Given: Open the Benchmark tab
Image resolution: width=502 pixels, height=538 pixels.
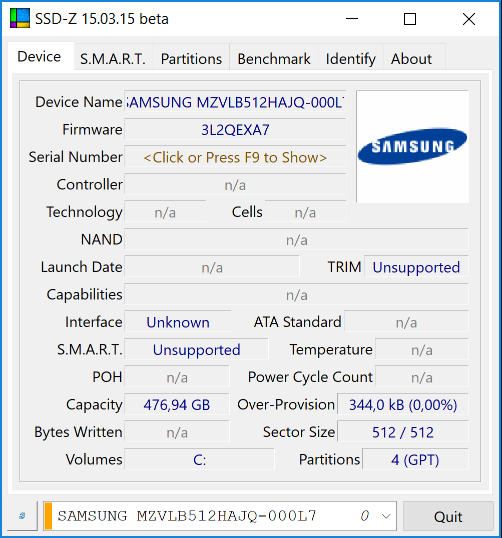Looking at the screenshot, I should click(274, 59).
